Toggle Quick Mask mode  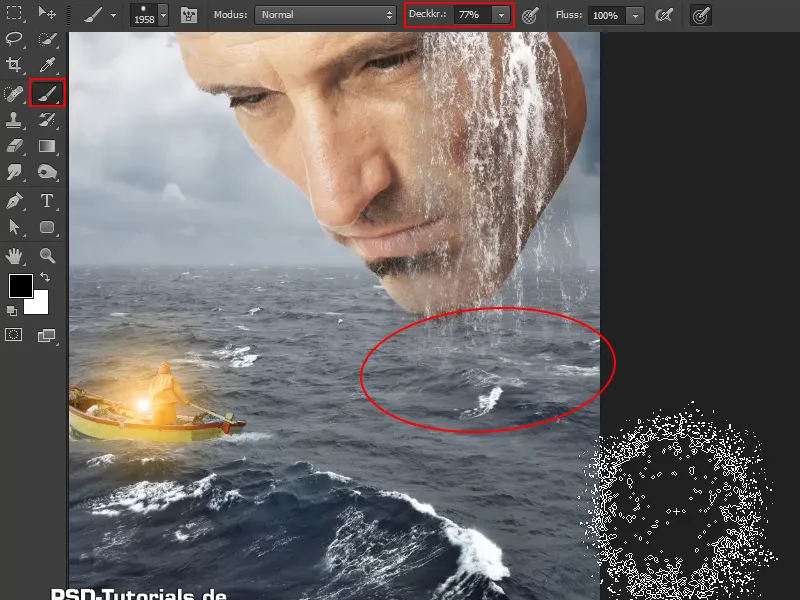pos(14,335)
